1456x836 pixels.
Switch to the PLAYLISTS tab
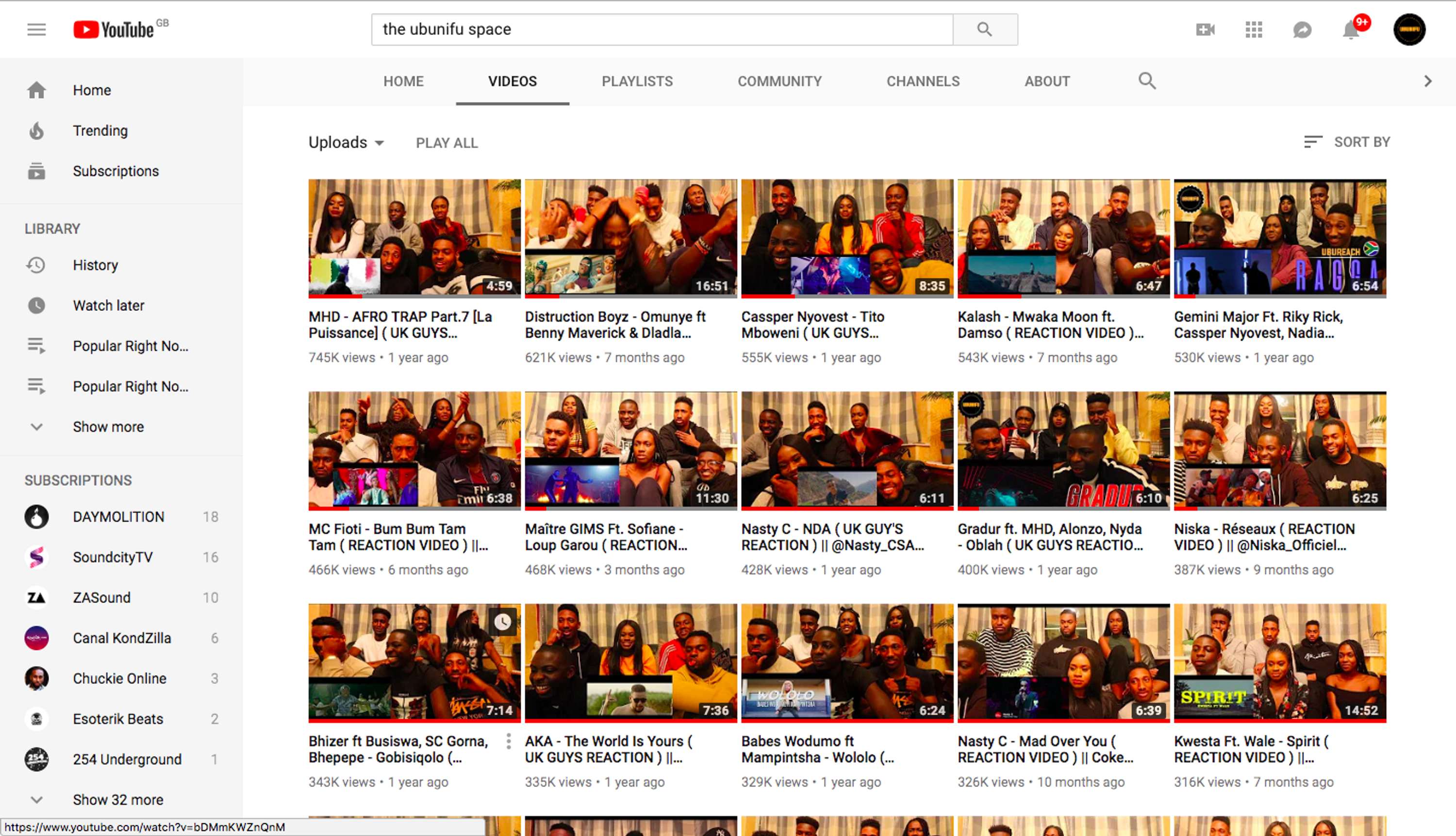(637, 82)
